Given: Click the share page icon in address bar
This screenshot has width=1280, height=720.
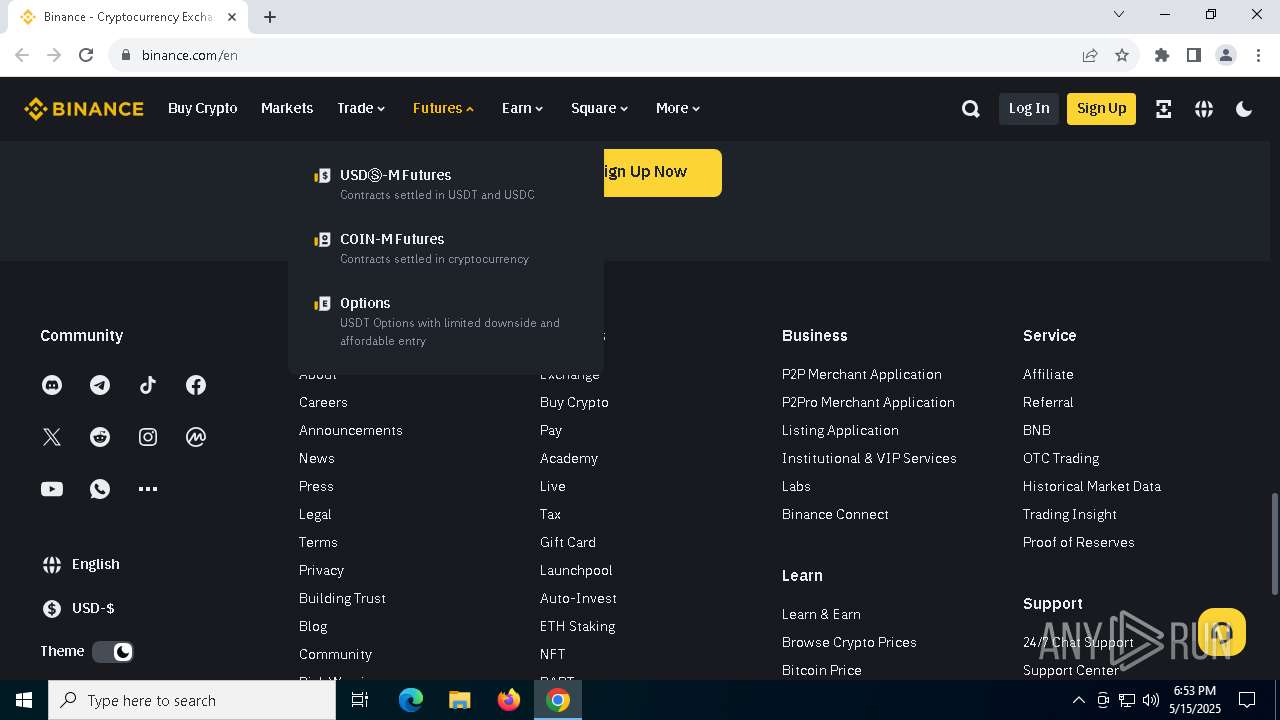Looking at the screenshot, I should point(1090,55).
